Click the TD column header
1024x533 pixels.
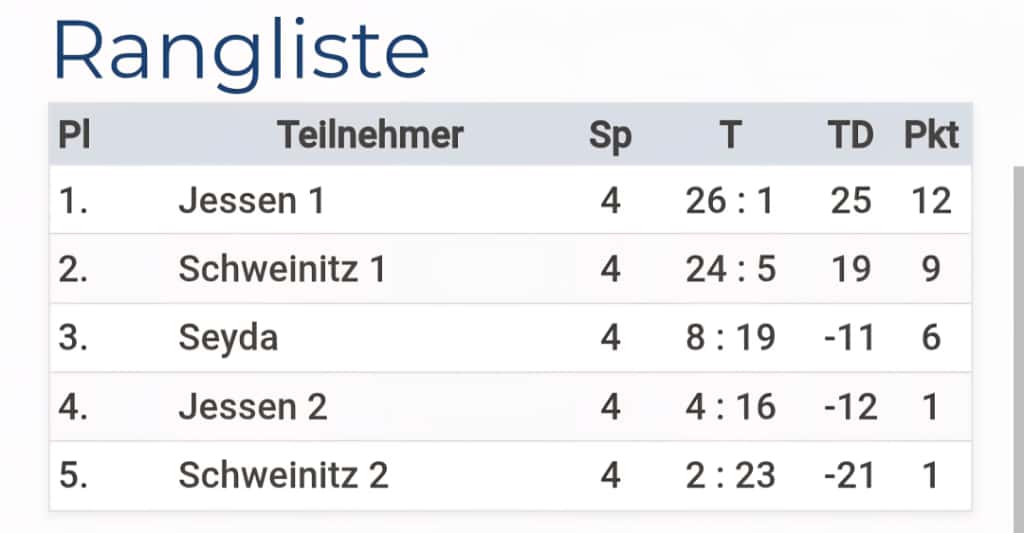tap(851, 134)
